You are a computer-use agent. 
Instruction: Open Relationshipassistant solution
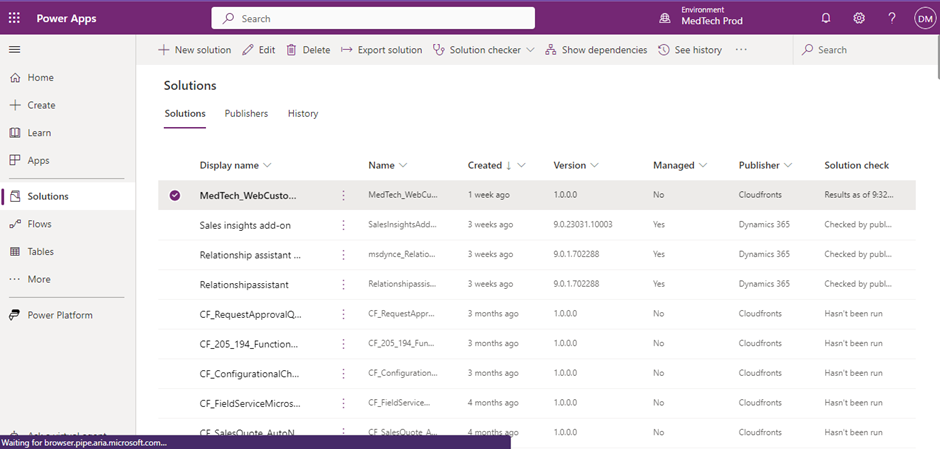click(244, 285)
